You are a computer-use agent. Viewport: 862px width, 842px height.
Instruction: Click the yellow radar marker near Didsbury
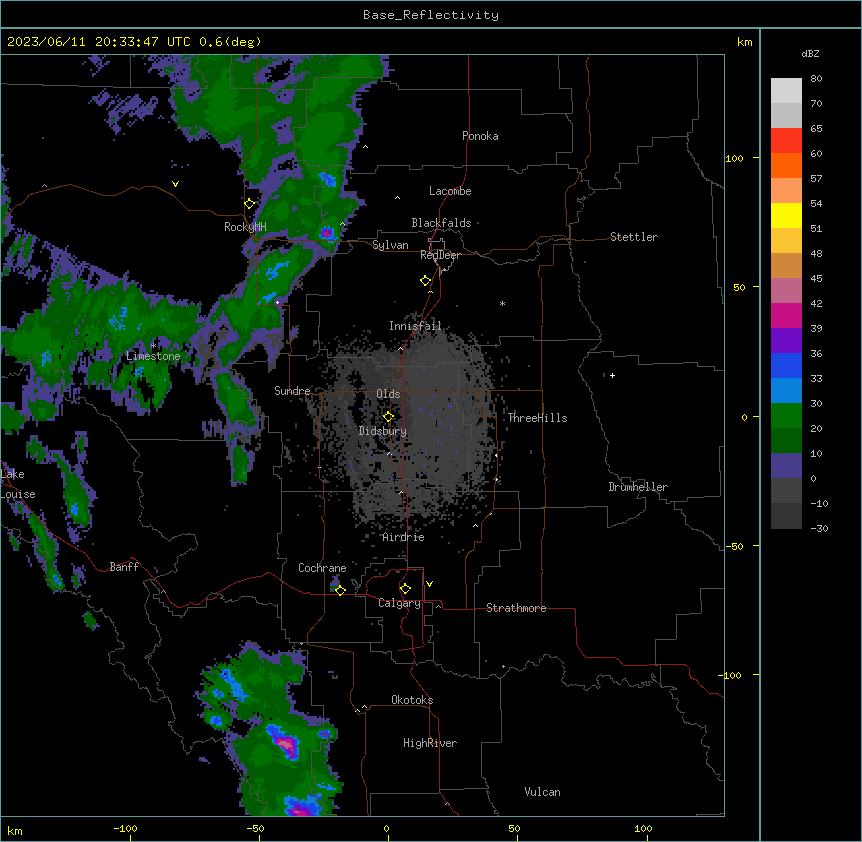tap(388, 417)
